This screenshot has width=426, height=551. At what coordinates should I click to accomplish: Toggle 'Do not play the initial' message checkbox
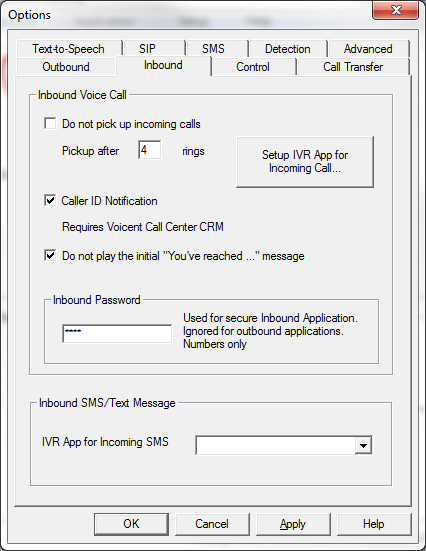[x=50, y=255]
